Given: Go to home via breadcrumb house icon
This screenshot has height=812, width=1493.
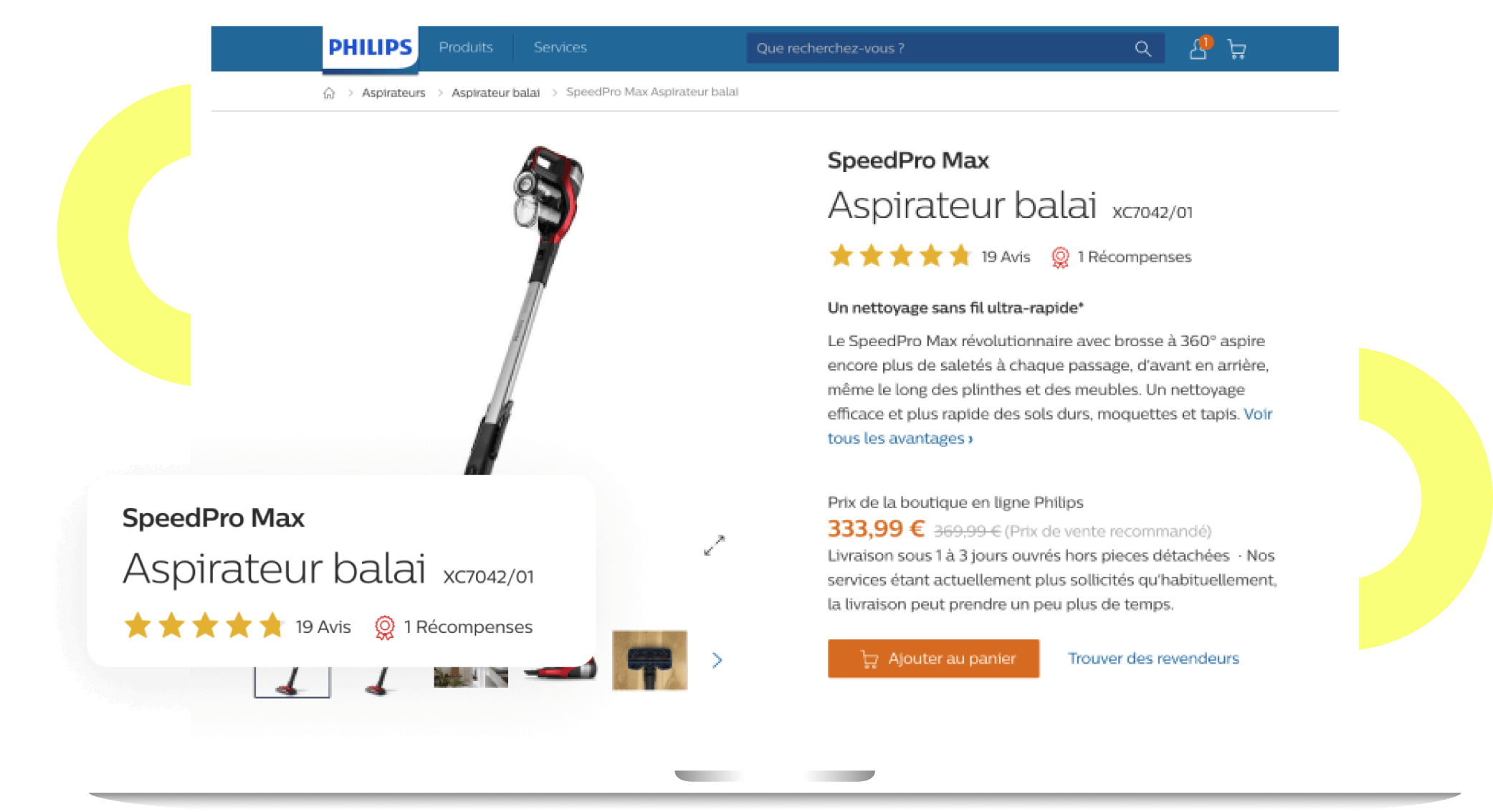Looking at the screenshot, I should click(x=329, y=92).
